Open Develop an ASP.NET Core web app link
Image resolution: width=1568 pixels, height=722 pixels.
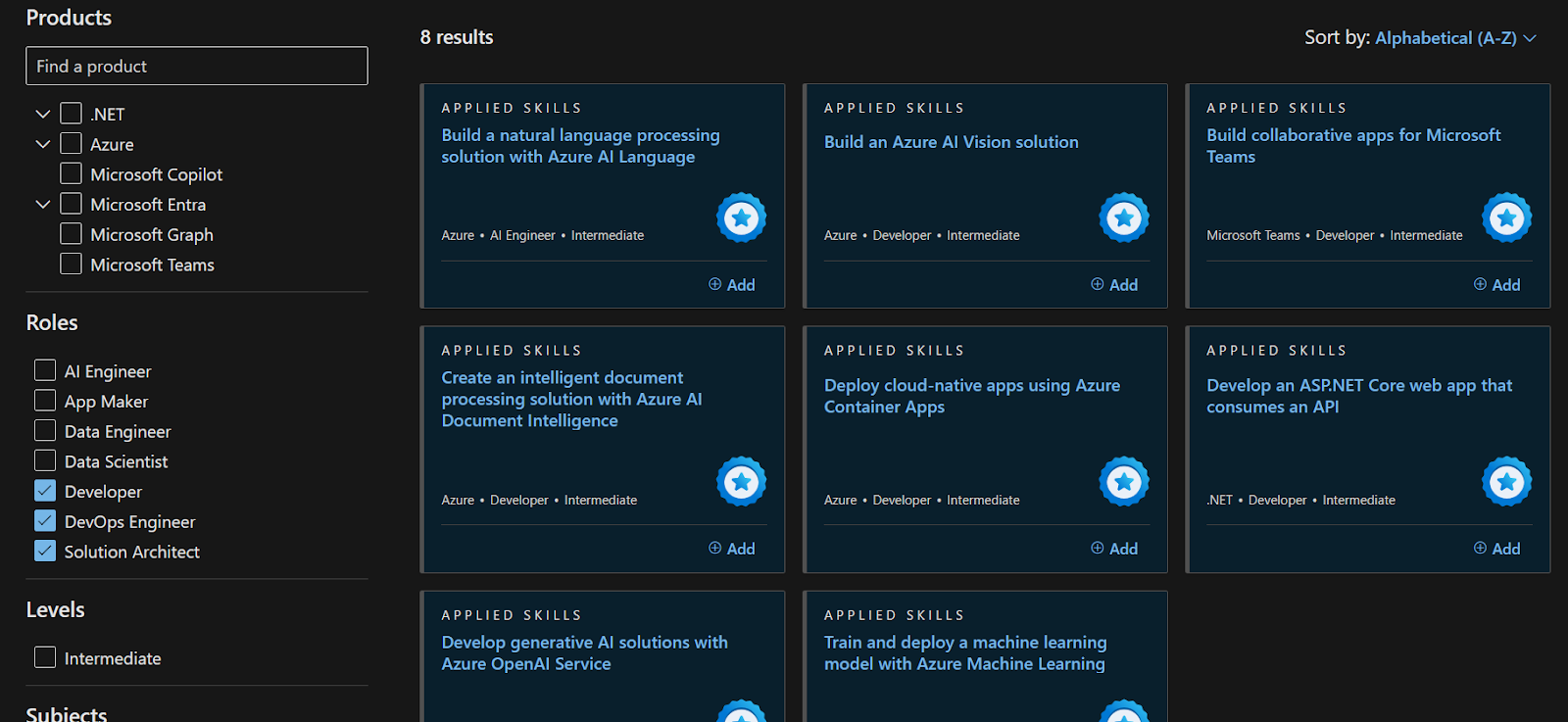click(x=1359, y=396)
